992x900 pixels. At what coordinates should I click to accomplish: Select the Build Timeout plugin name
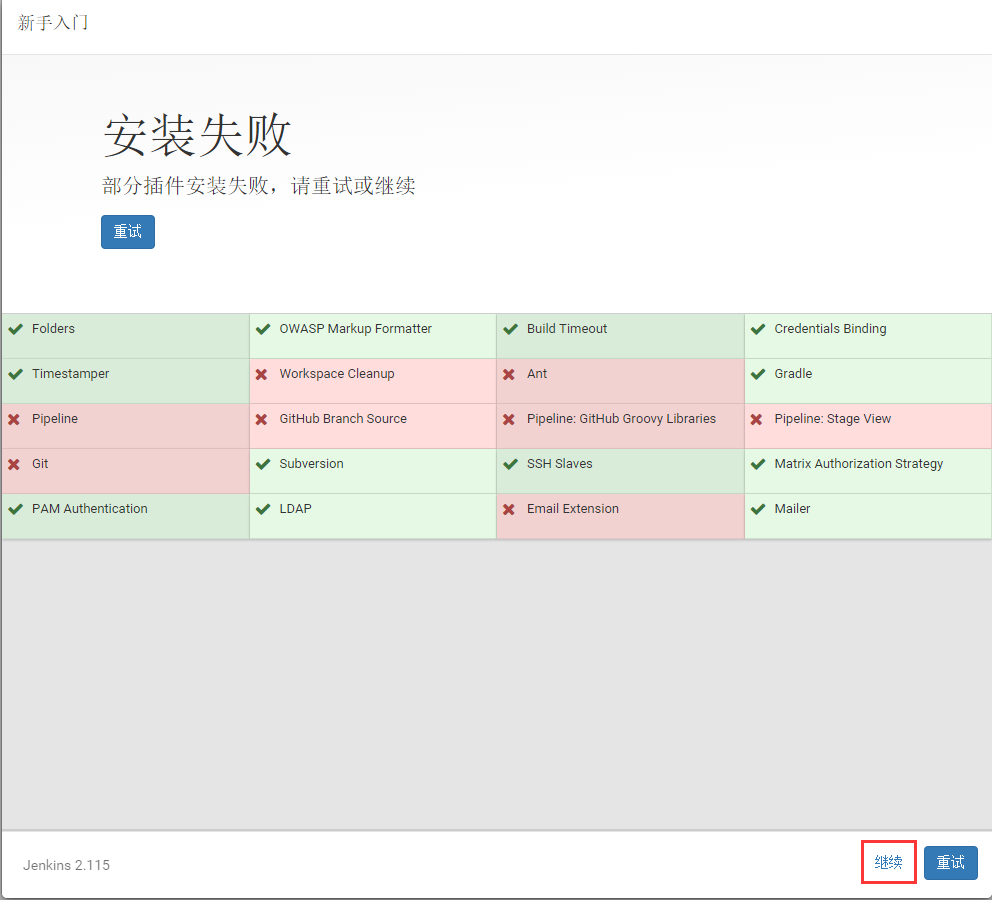tap(567, 328)
